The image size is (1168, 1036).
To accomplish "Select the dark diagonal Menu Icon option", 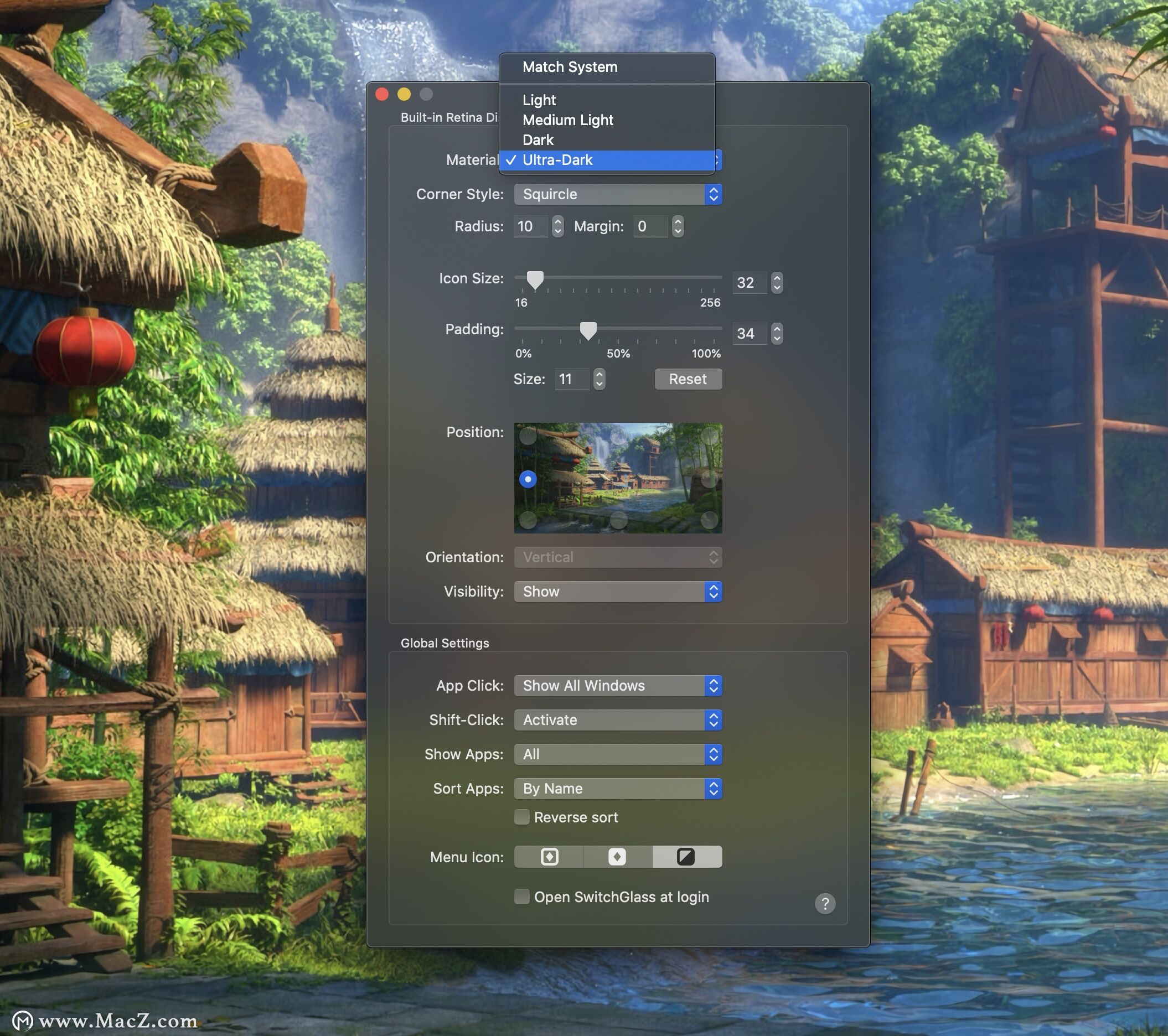I will tap(686, 857).
